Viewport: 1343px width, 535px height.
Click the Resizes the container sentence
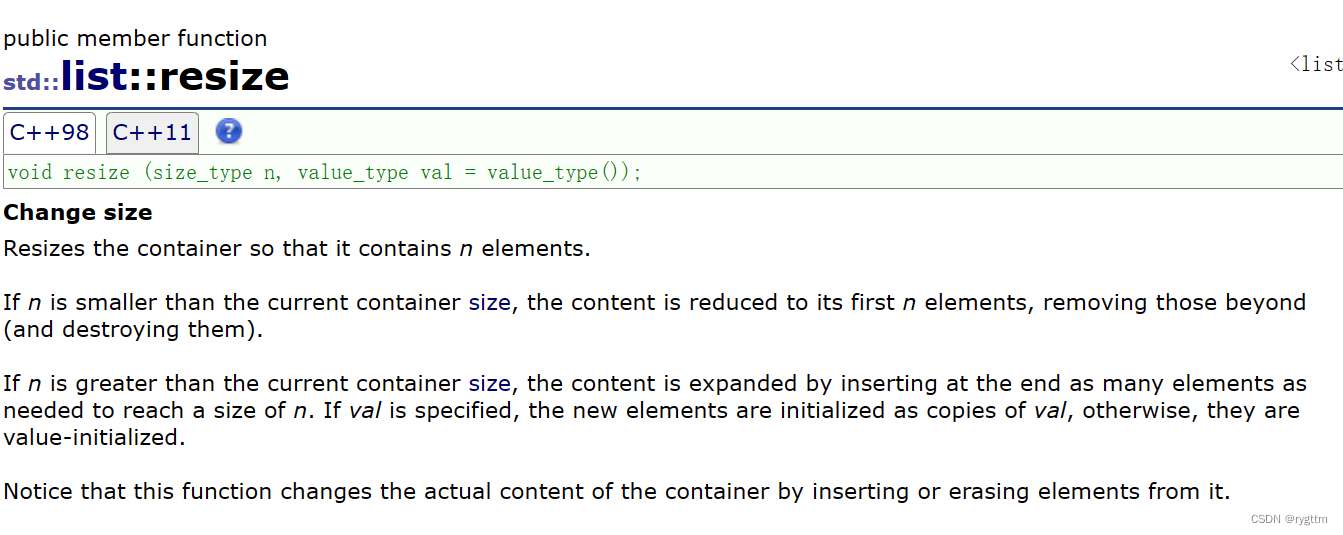click(297, 248)
